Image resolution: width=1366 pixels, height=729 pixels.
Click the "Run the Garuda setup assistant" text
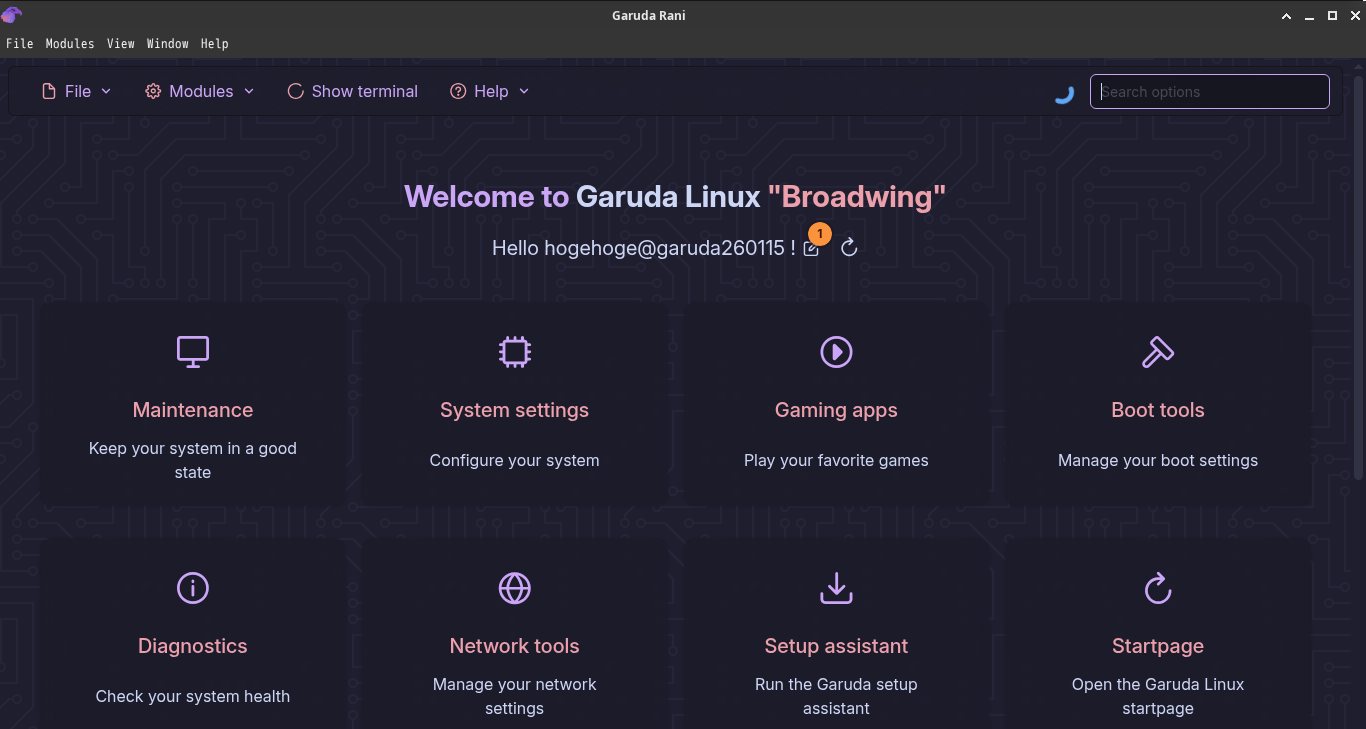tap(836, 696)
